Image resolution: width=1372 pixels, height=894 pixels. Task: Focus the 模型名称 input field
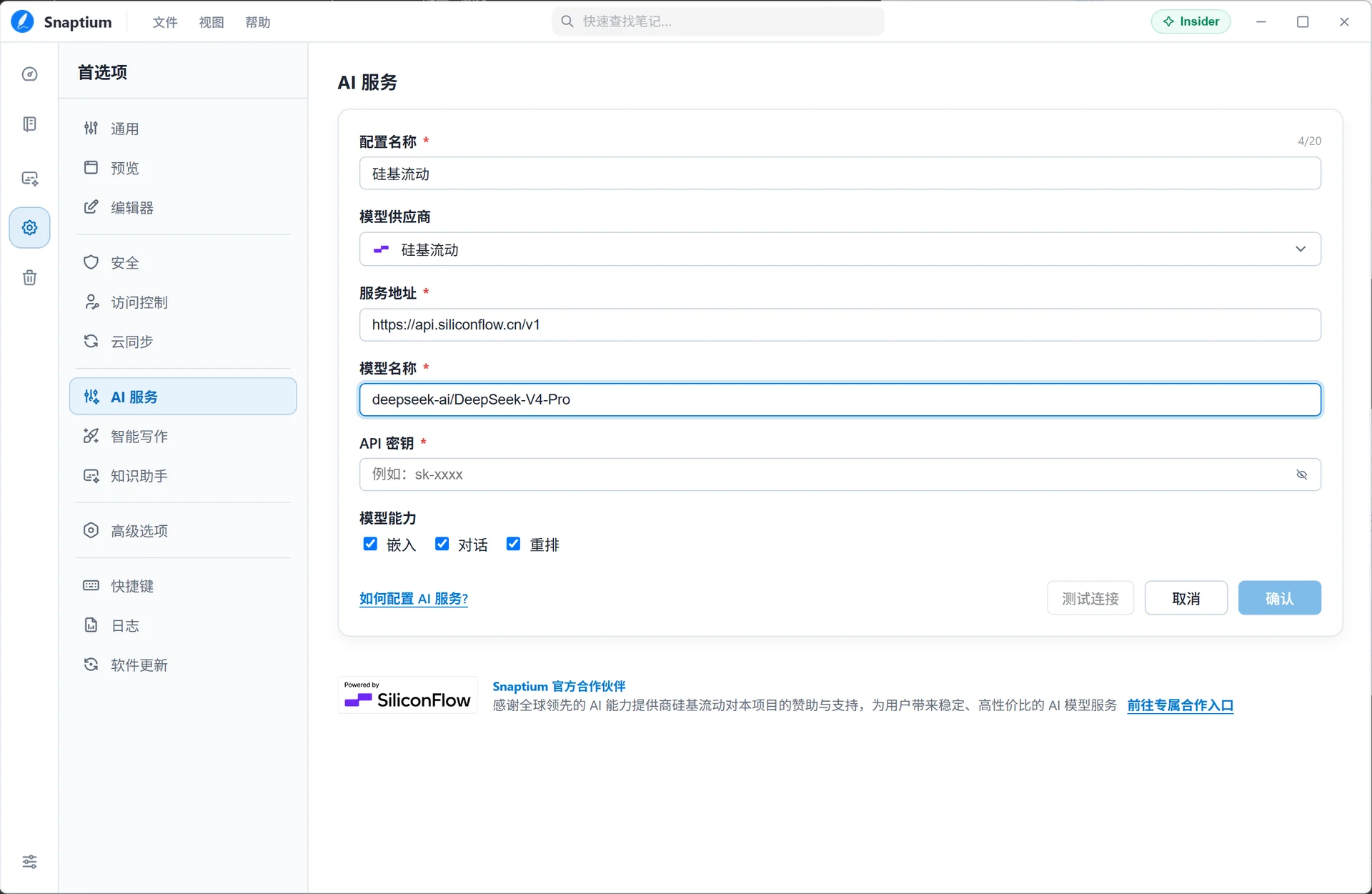(x=840, y=399)
